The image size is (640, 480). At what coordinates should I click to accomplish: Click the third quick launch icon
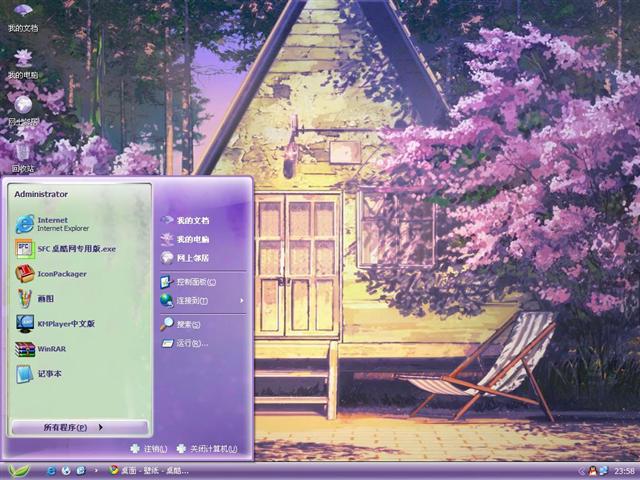pyautogui.click(x=80, y=471)
